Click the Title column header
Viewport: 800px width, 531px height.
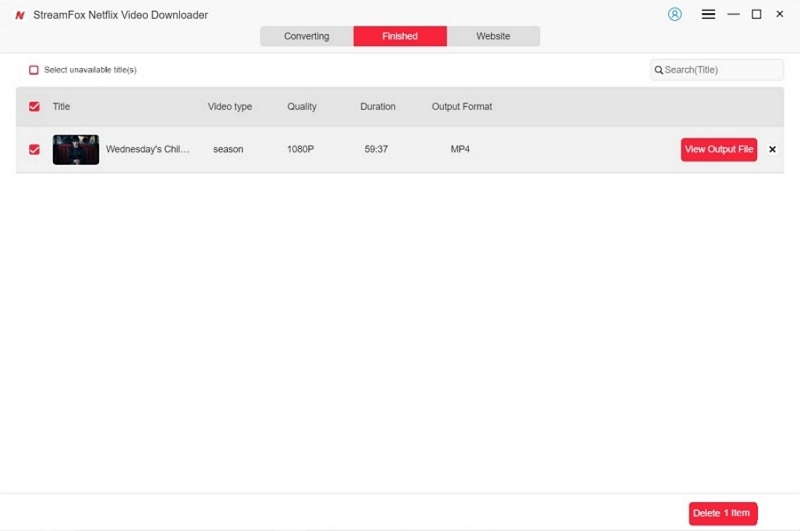[61, 107]
